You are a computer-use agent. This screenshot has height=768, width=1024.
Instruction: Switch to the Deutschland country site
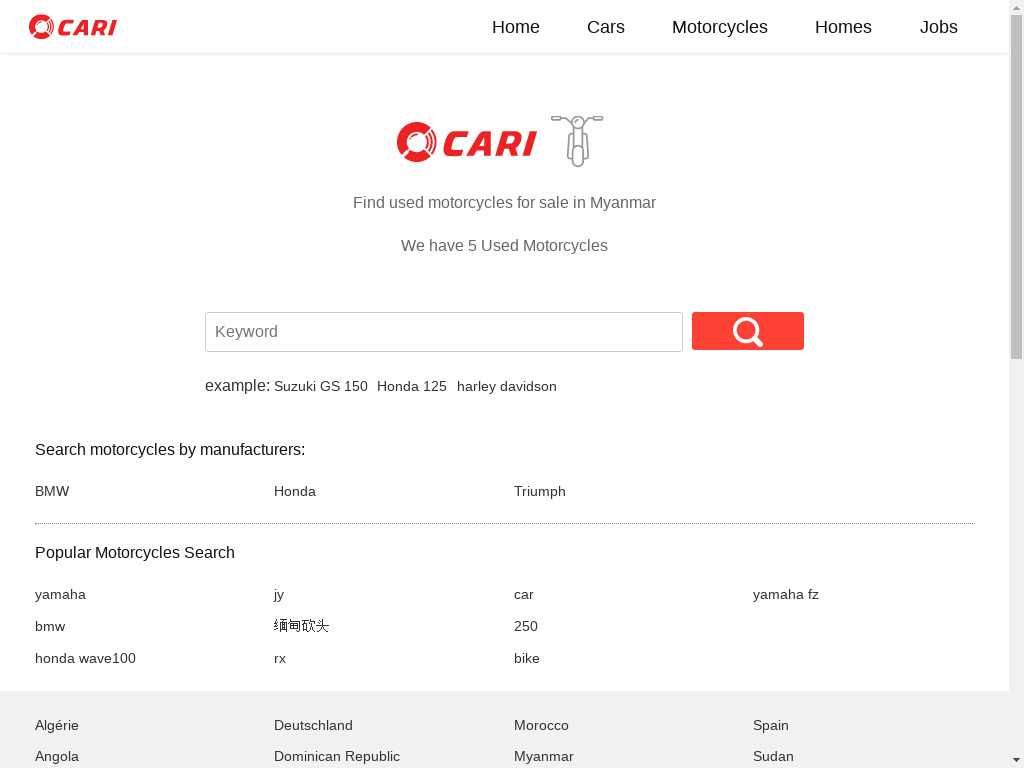tap(313, 726)
